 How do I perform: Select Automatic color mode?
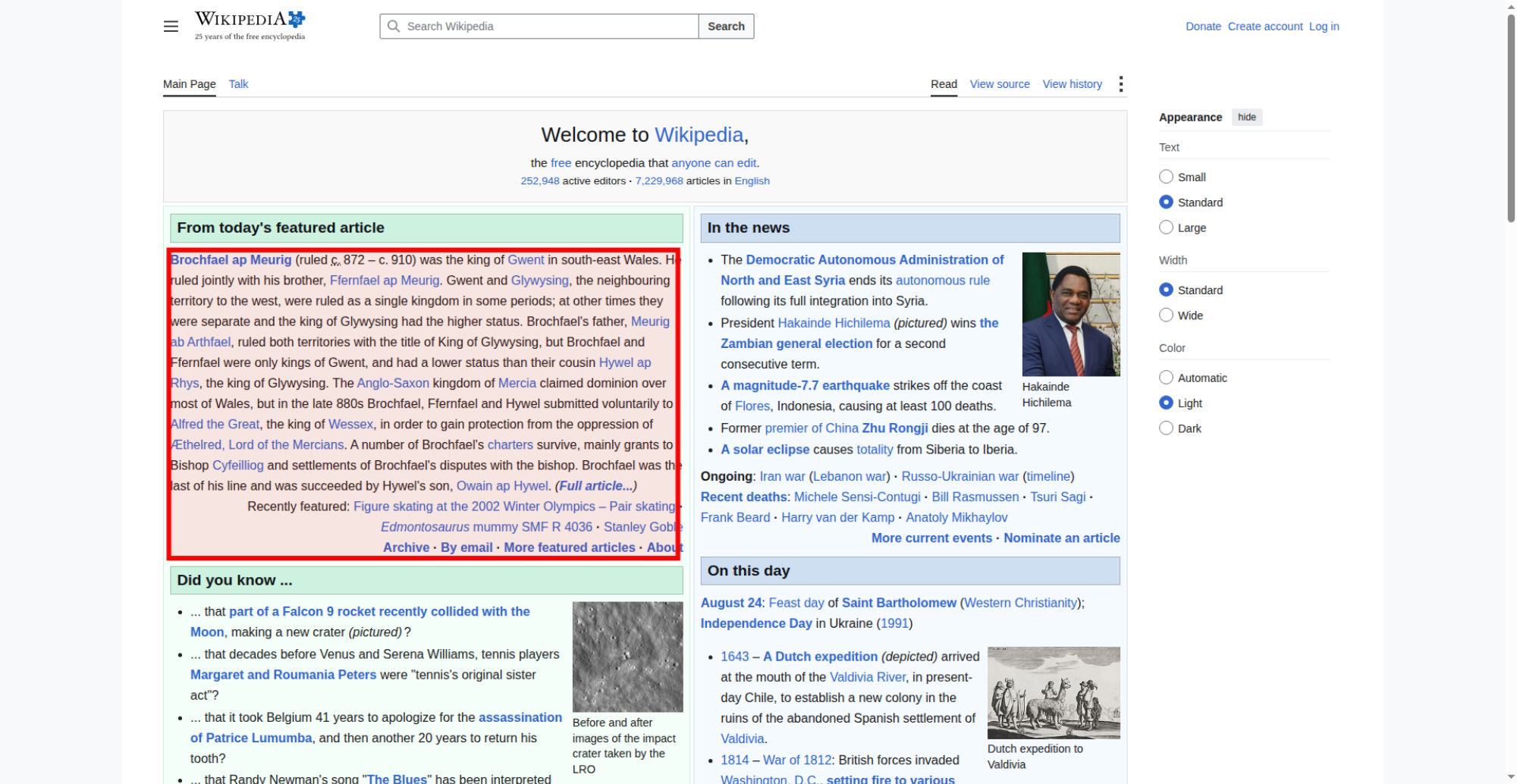pyautogui.click(x=1166, y=378)
